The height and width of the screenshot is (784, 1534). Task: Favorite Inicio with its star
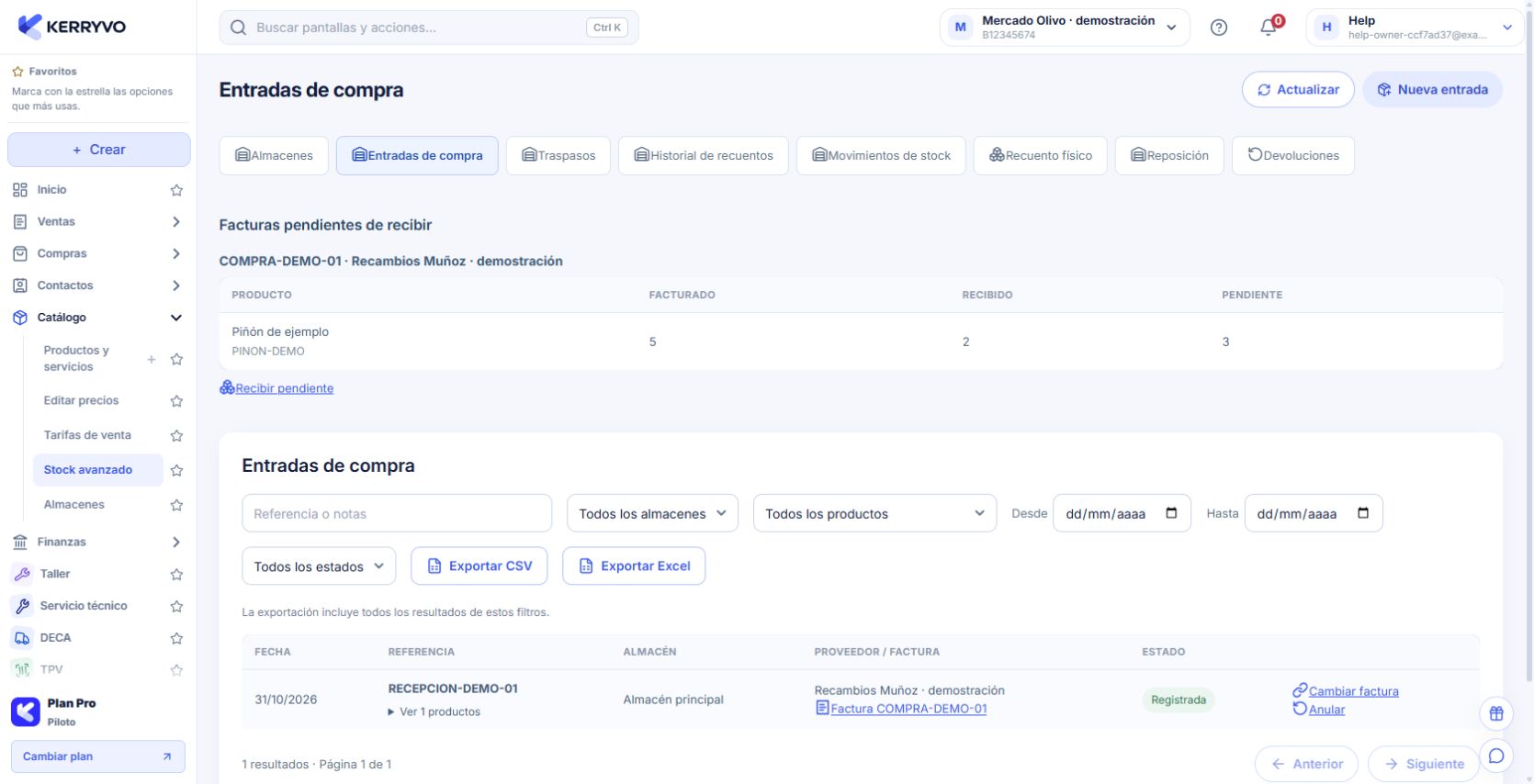(x=176, y=190)
